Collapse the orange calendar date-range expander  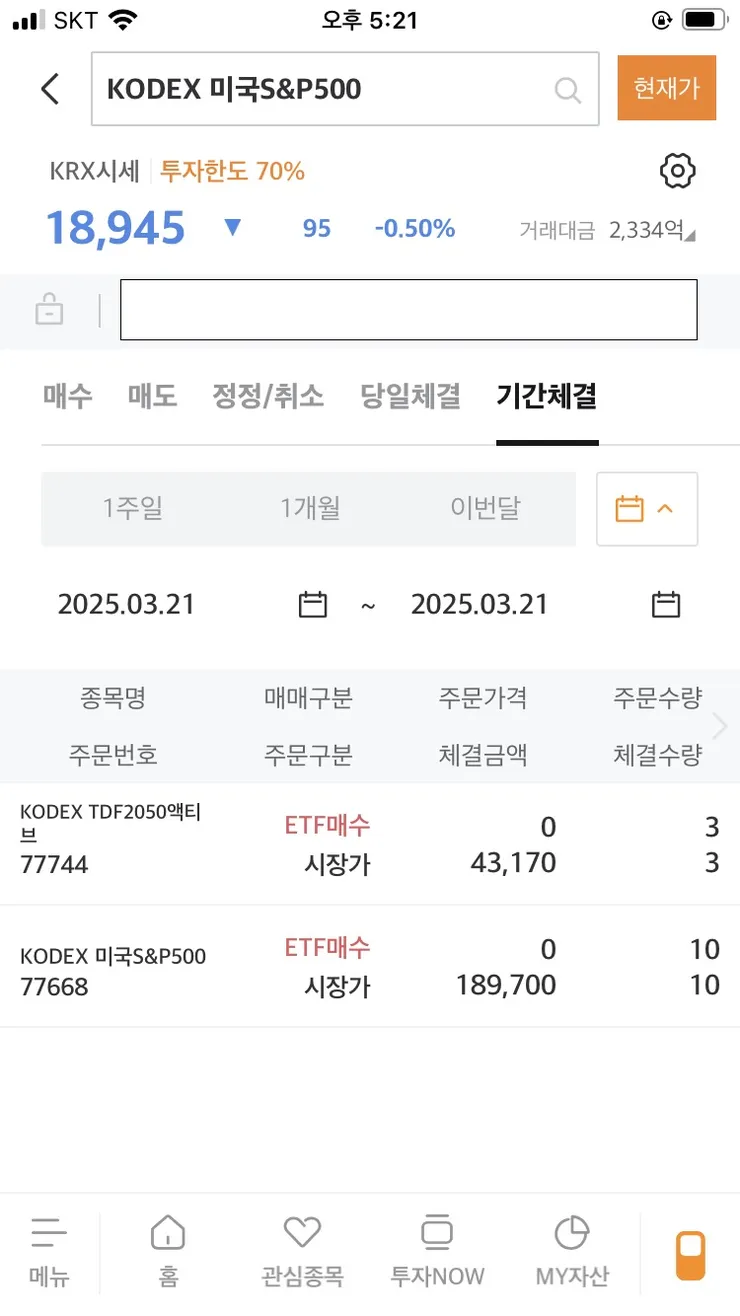647,509
